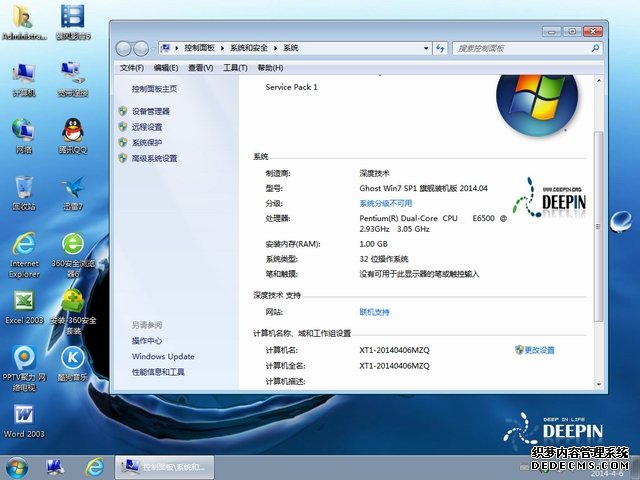Run the Install 360 Security suite icon
640x480 pixels.
[x=73, y=312]
